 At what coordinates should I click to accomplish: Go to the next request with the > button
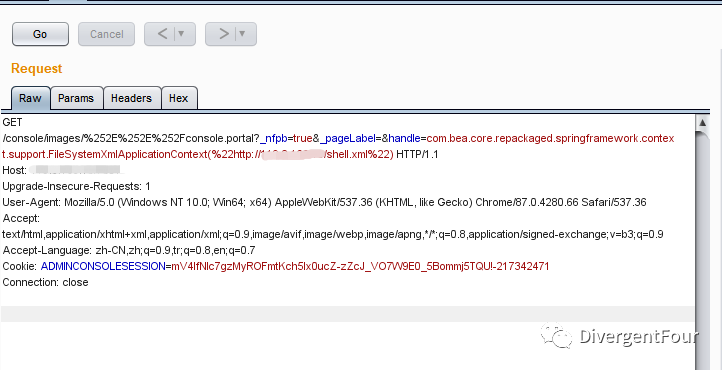[x=223, y=34]
